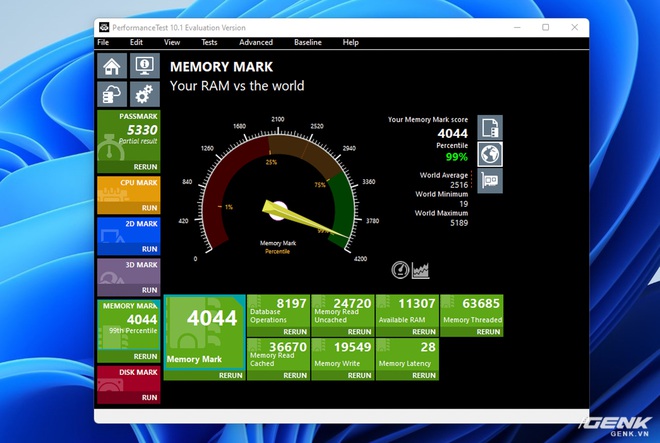
Task: Click the Memory Read Cached 36670 score
Action: [288, 347]
